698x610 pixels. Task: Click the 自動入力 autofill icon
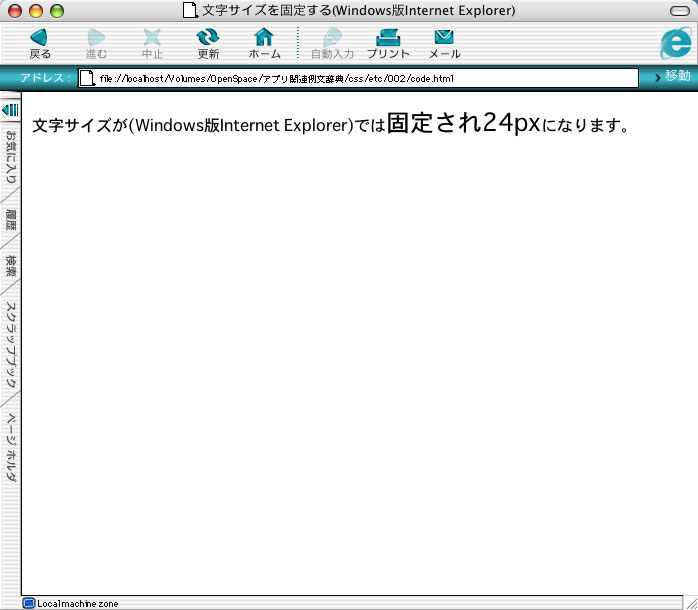(x=332, y=38)
